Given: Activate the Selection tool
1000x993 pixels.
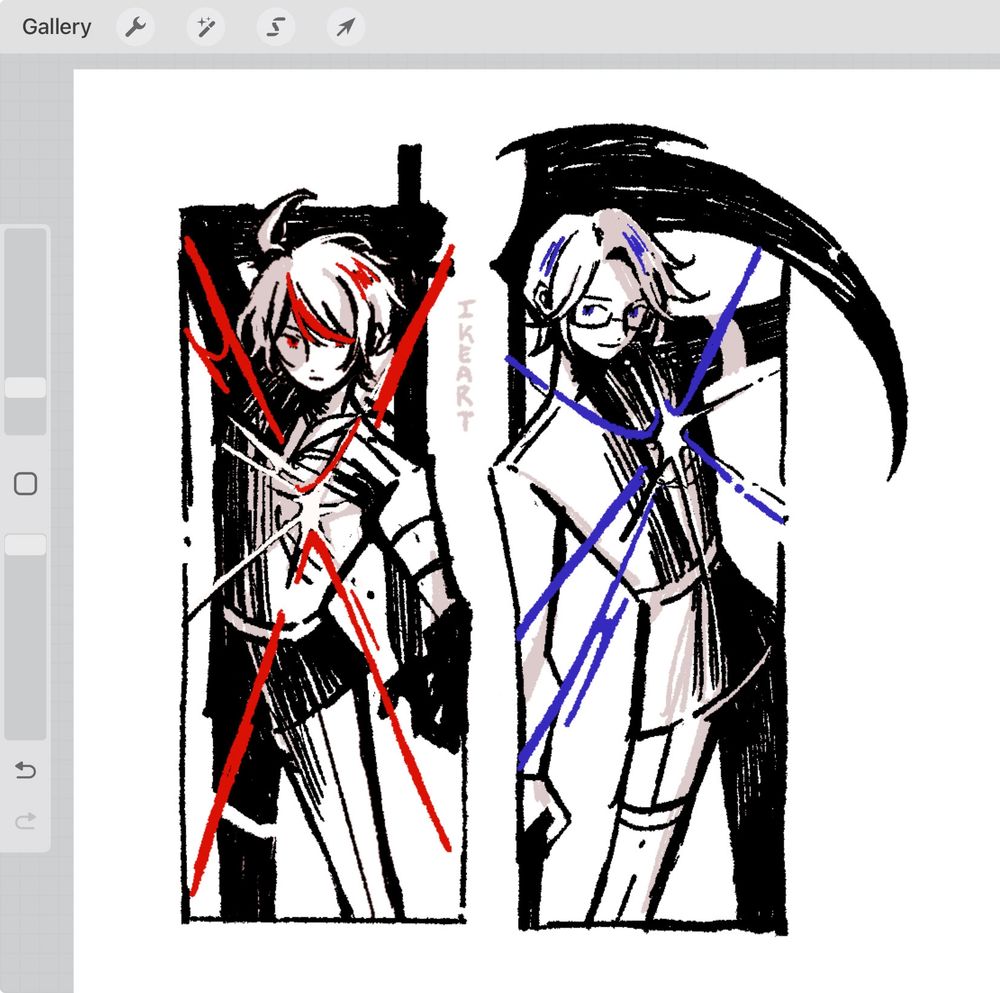Looking at the screenshot, I should [x=276, y=27].
